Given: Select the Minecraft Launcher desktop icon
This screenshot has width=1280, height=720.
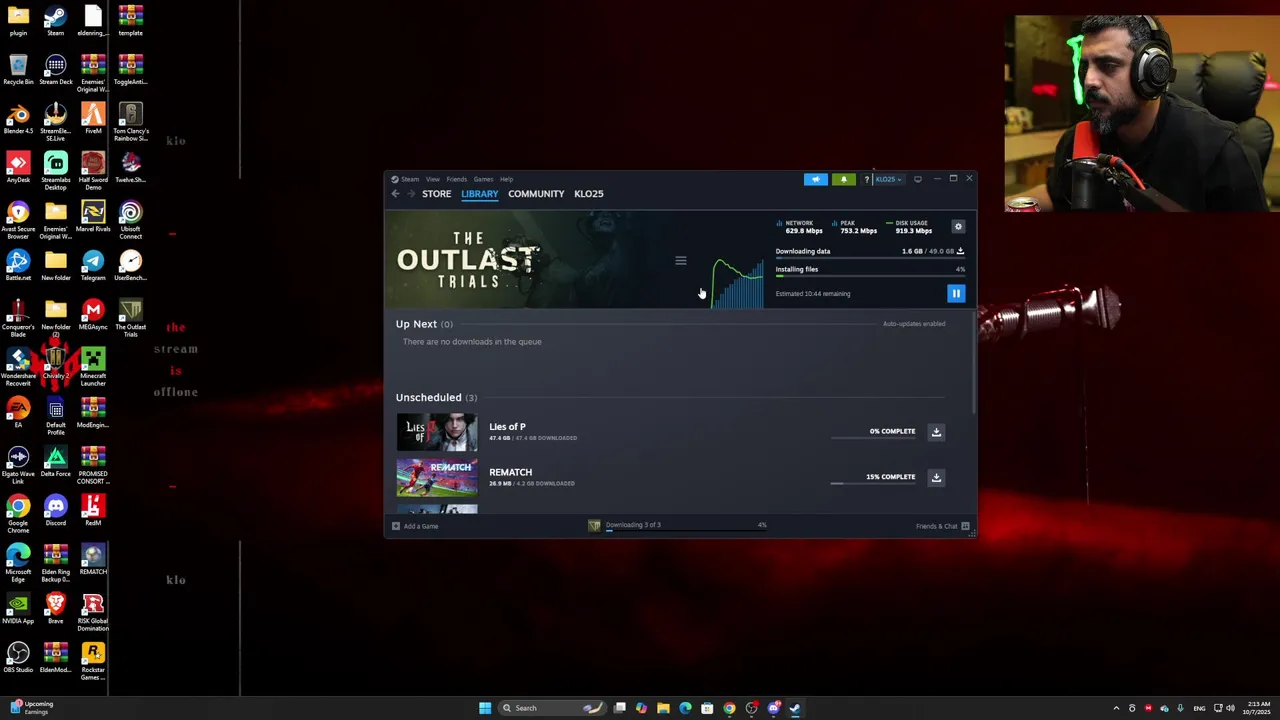Looking at the screenshot, I should pyautogui.click(x=93, y=367).
